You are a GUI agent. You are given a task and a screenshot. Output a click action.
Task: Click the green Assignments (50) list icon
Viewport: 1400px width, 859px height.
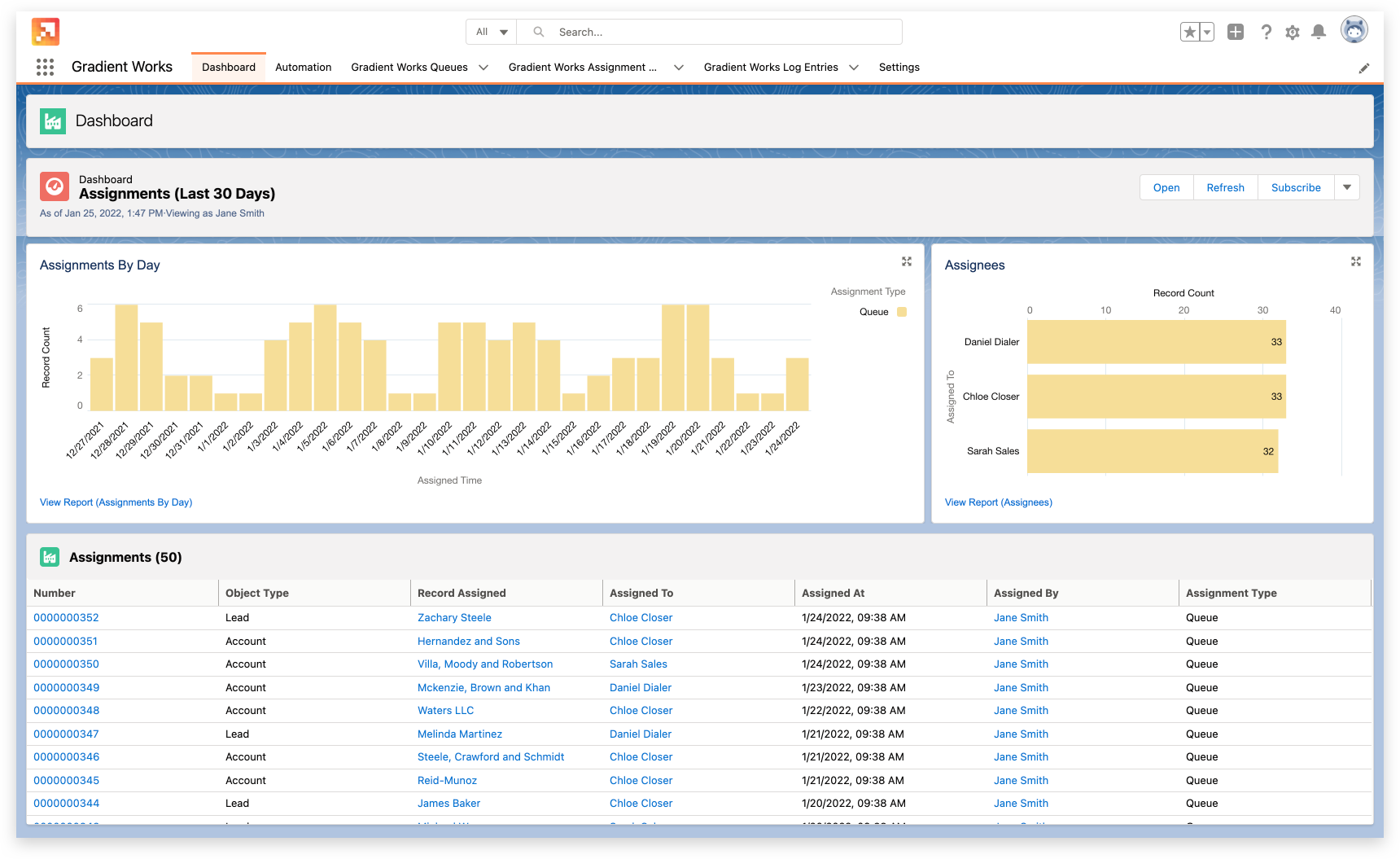tap(50, 557)
